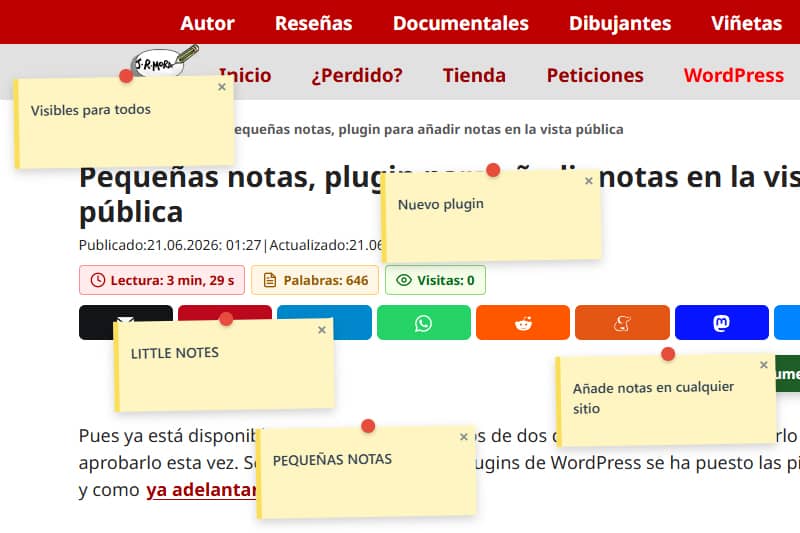
Task: Close the 'LITTLE NOTES' sticky note
Action: [x=322, y=330]
